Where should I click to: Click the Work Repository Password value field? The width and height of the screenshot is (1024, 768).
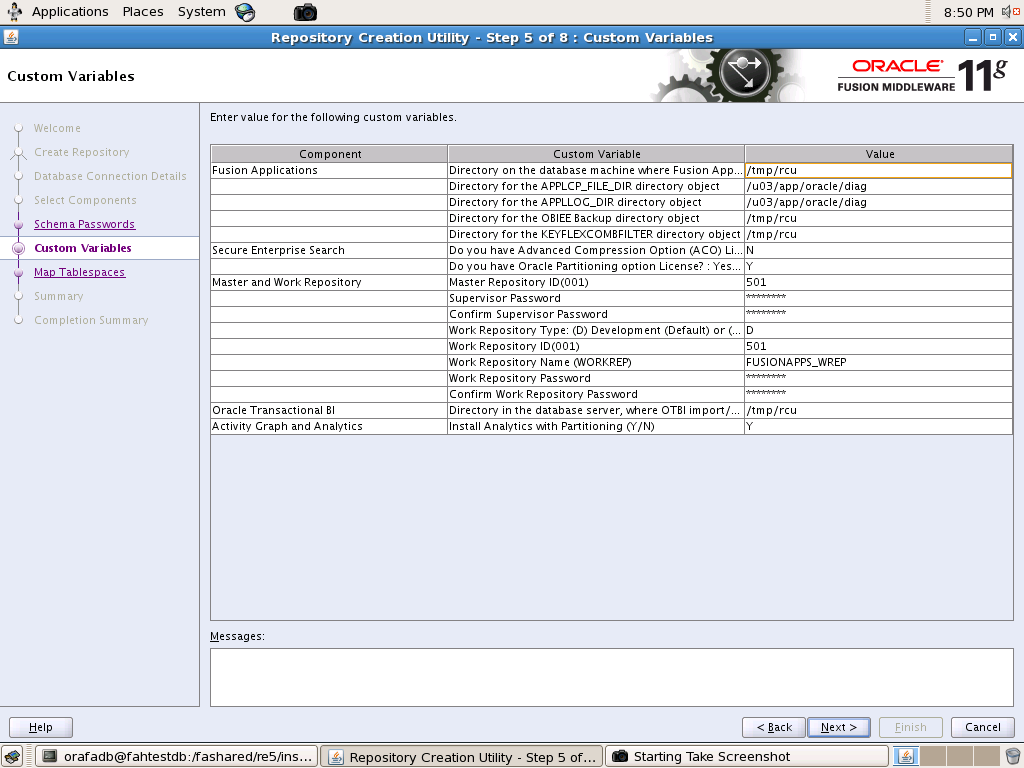(878, 378)
